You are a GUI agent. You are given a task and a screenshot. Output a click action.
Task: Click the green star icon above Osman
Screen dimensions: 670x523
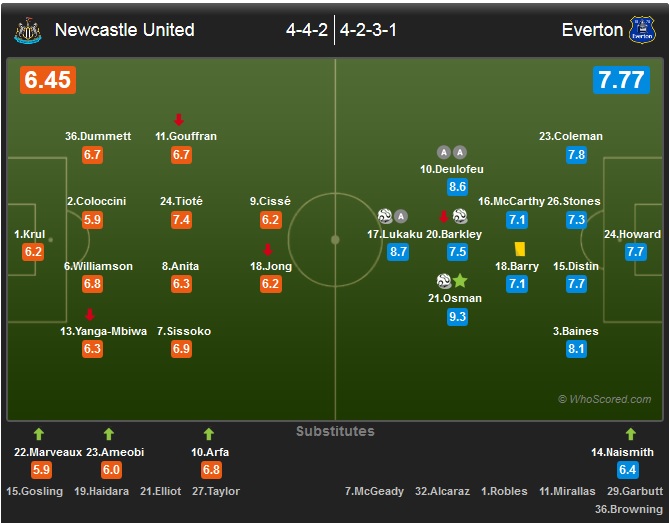coord(460,281)
